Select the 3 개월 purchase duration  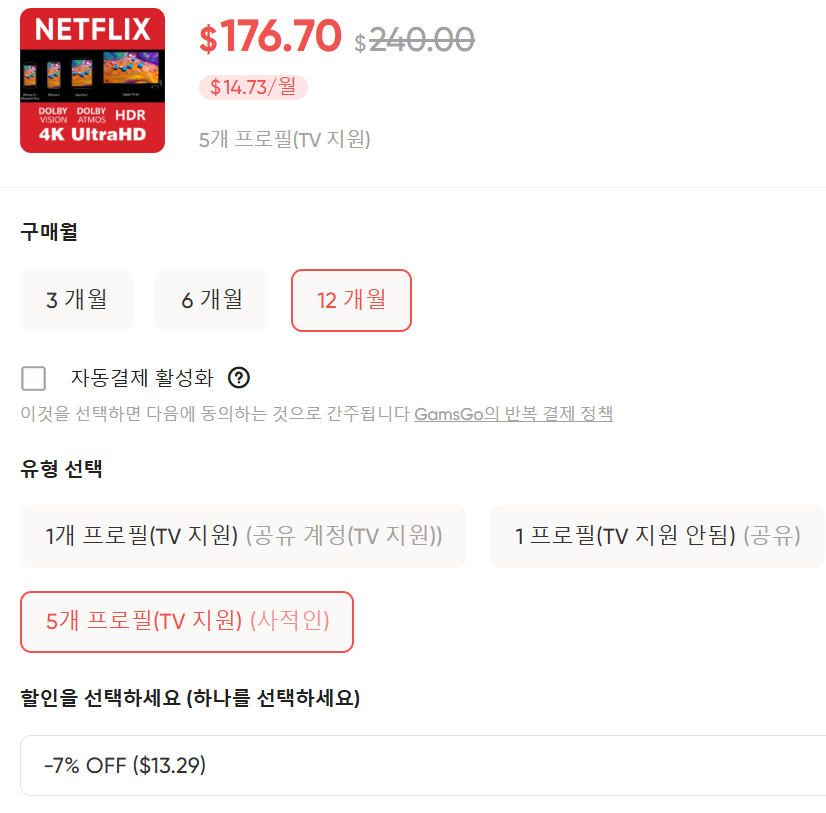(76, 300)
